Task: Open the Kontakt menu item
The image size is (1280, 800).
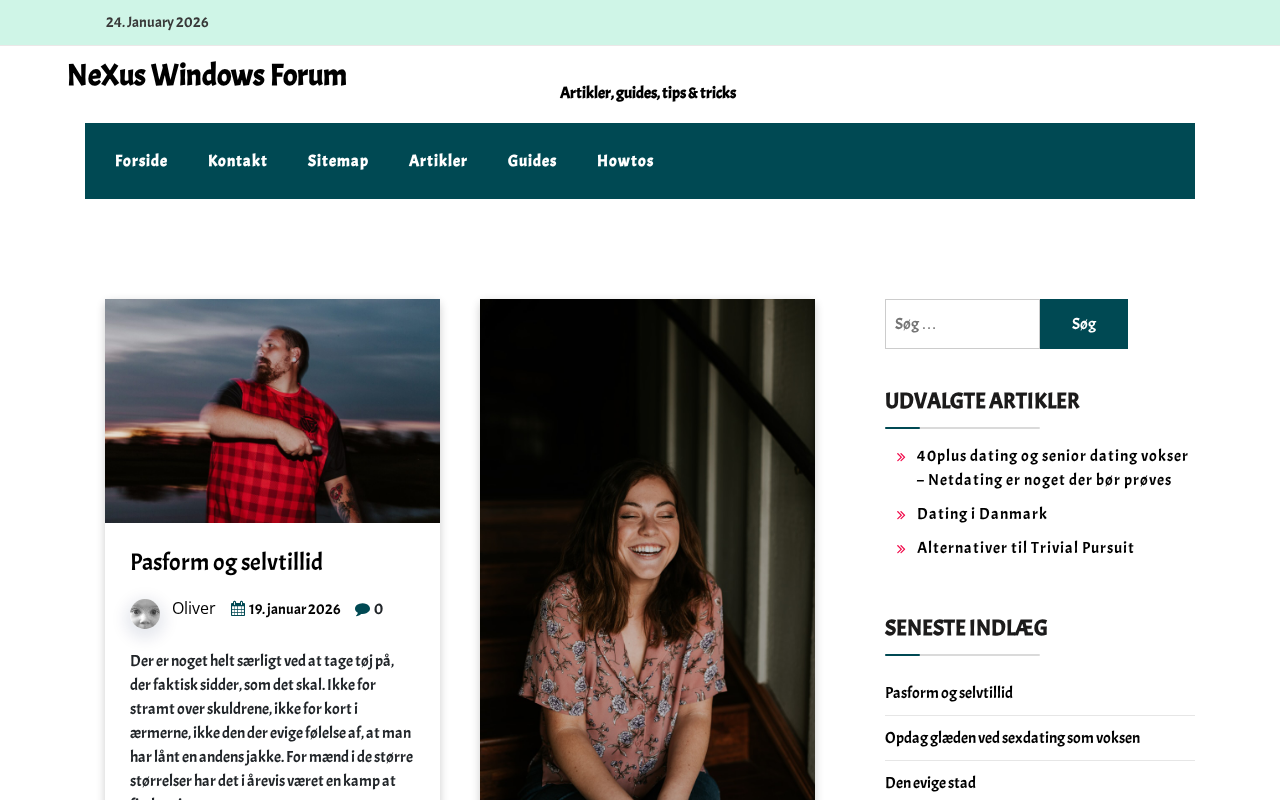Action: coord(237,161)
